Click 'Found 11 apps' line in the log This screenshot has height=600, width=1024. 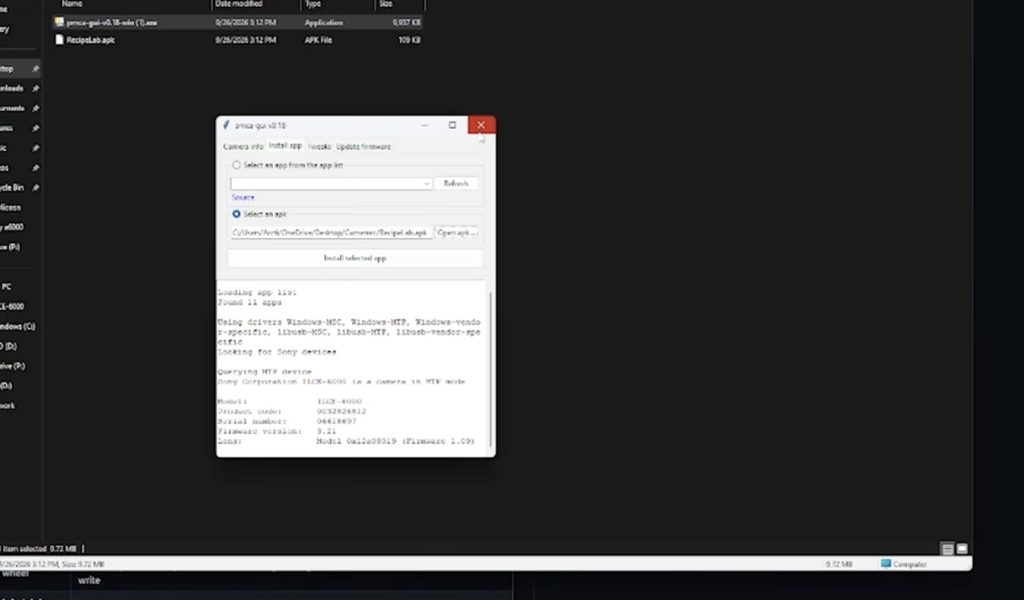[x=249, y=302]
